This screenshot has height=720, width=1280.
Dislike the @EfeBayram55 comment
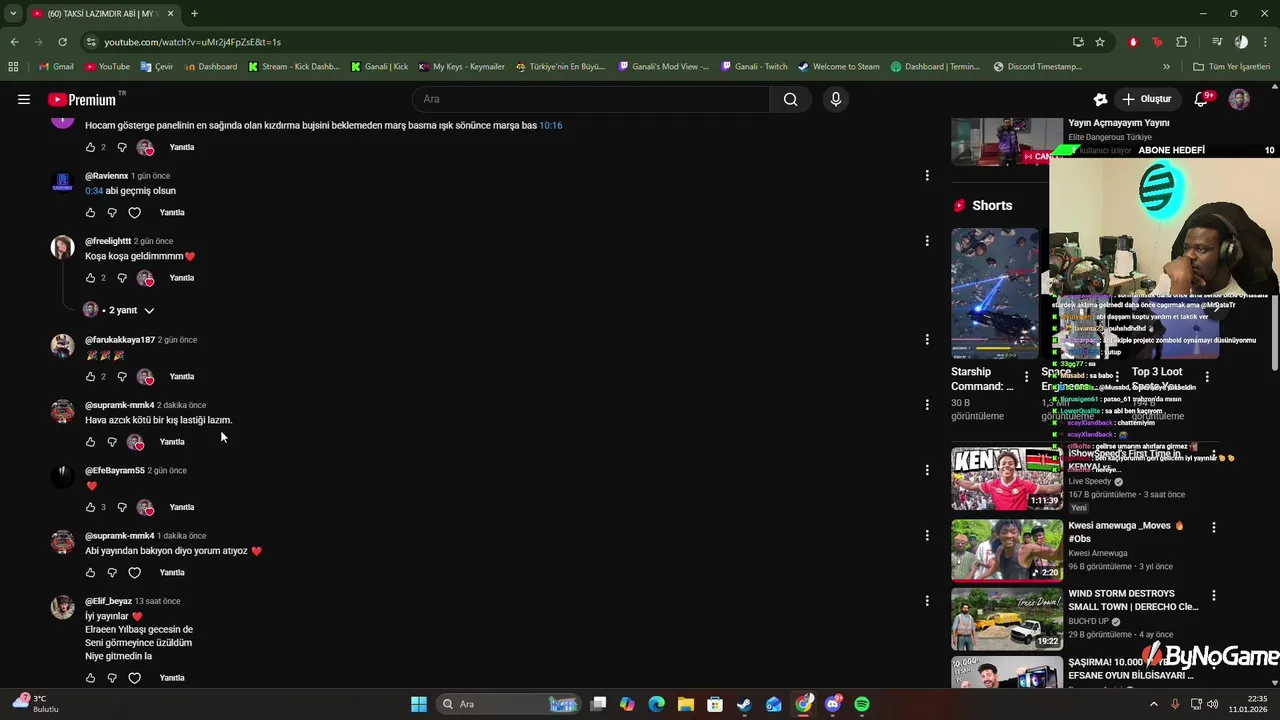click(x=122, y=507)
